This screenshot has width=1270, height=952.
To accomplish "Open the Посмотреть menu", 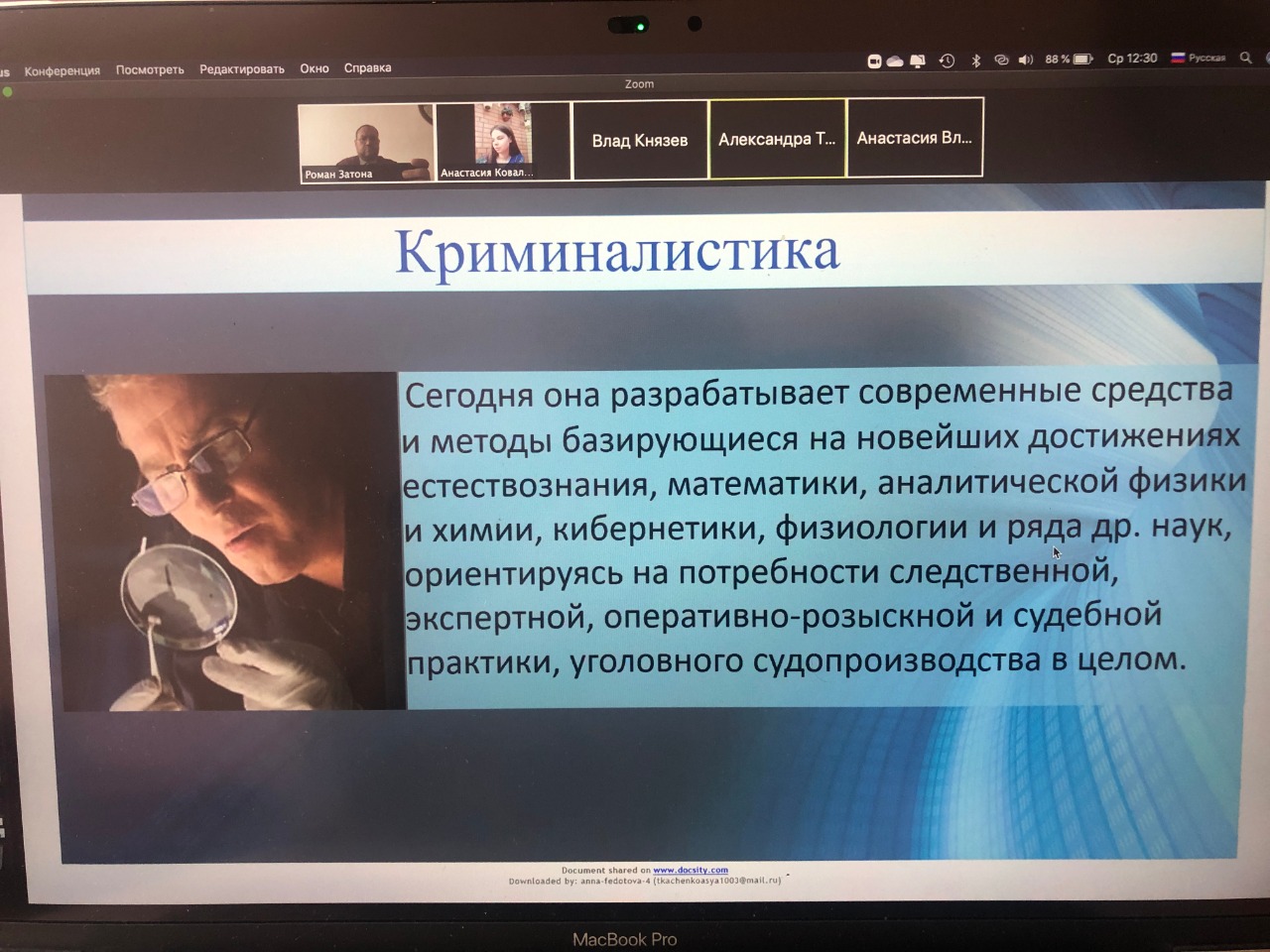I will coord(150,69).
